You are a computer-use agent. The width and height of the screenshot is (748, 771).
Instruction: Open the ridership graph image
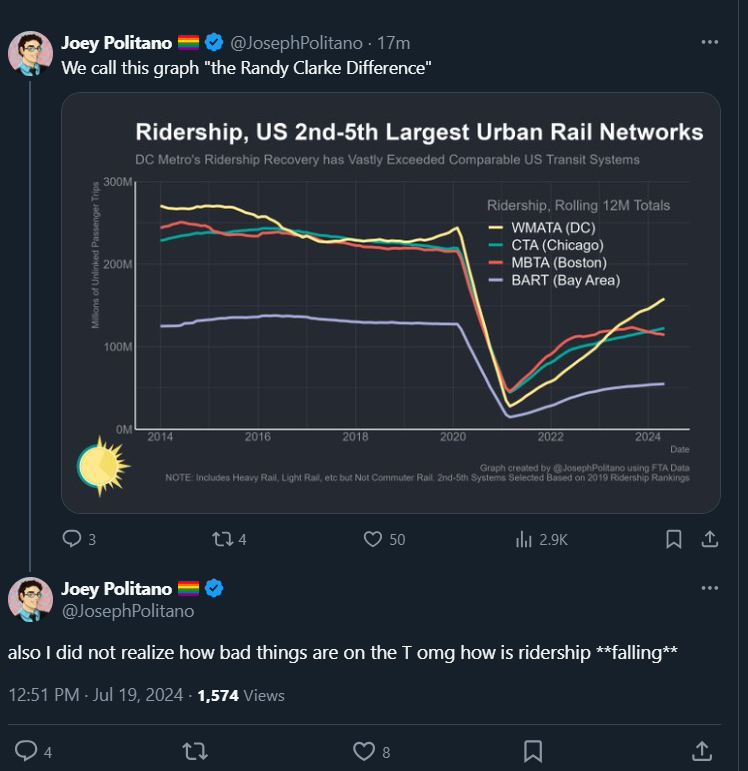pyautogui.click(x=391, y=302)
